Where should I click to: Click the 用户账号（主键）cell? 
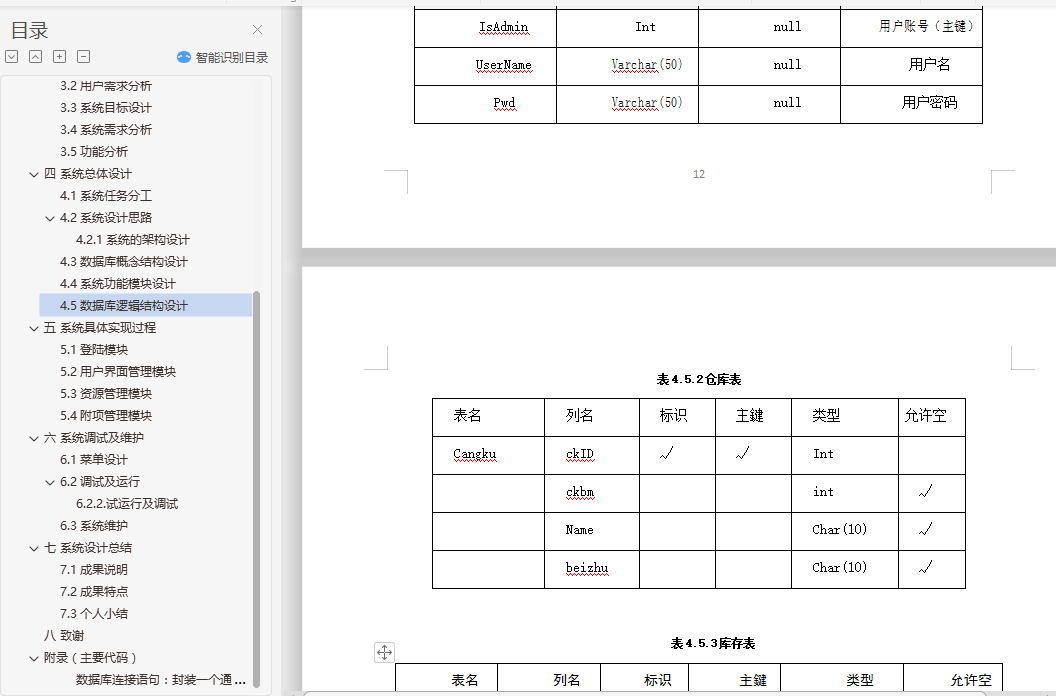click(x=911, y=28)
